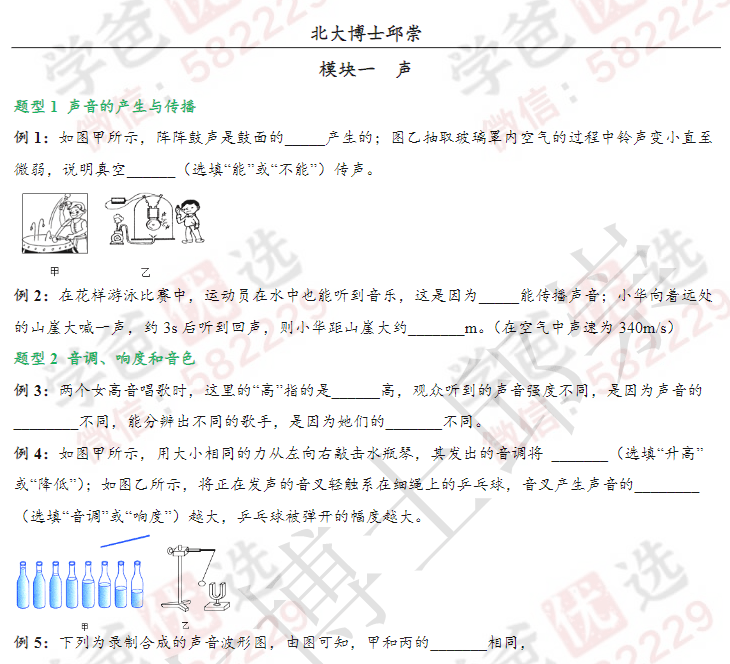Click the drummer illustration labeled 甲
Viewport: 730px width, 664px height.
point(55,224)
